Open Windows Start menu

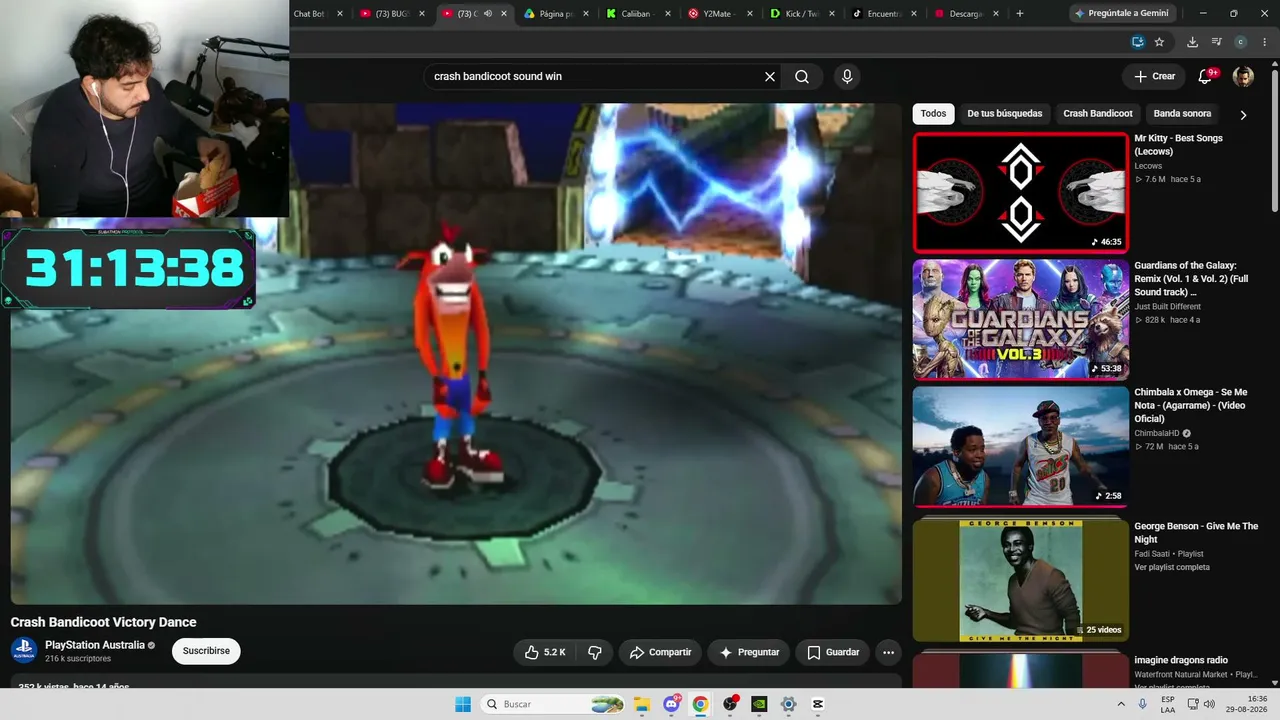463,704
